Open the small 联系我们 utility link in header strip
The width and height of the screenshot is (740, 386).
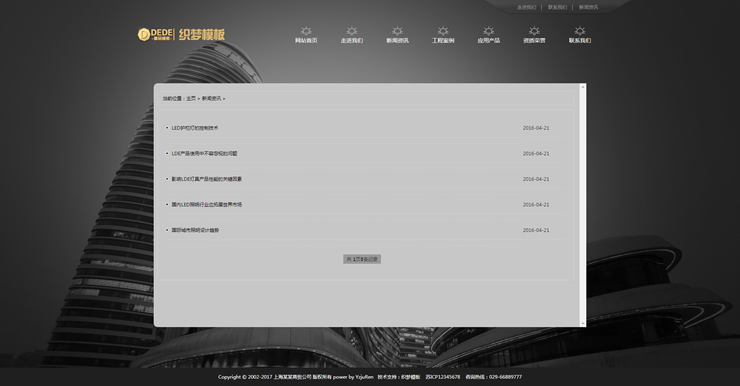557,8
